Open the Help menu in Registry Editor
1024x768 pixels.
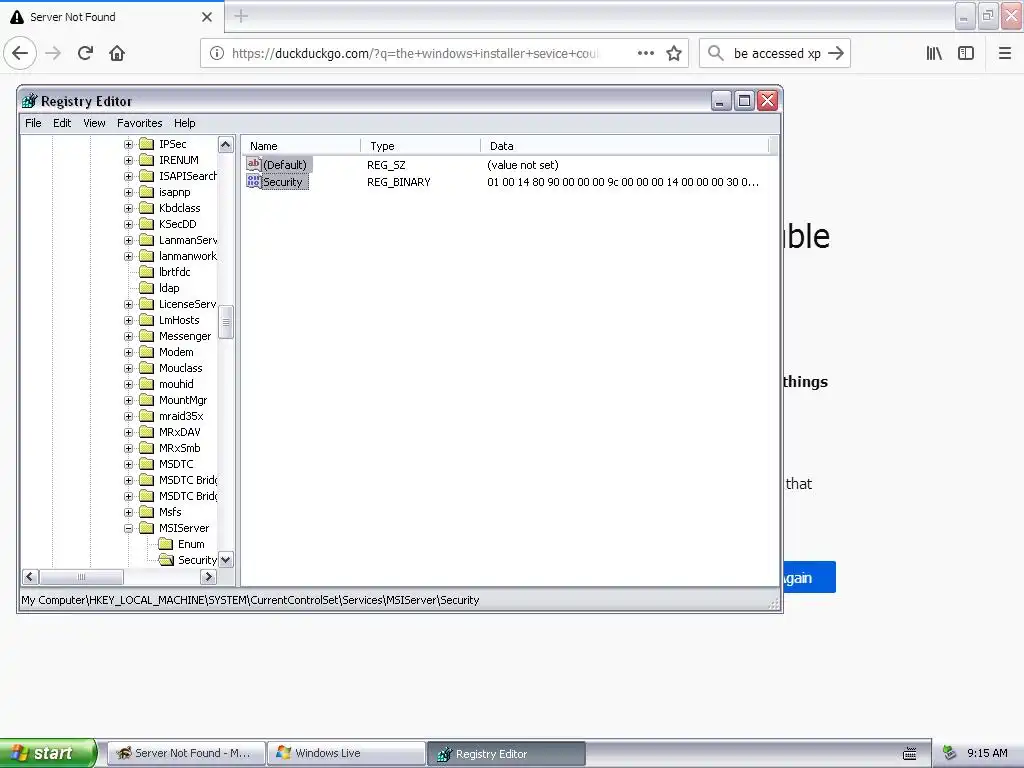click(x=184, y=123)
